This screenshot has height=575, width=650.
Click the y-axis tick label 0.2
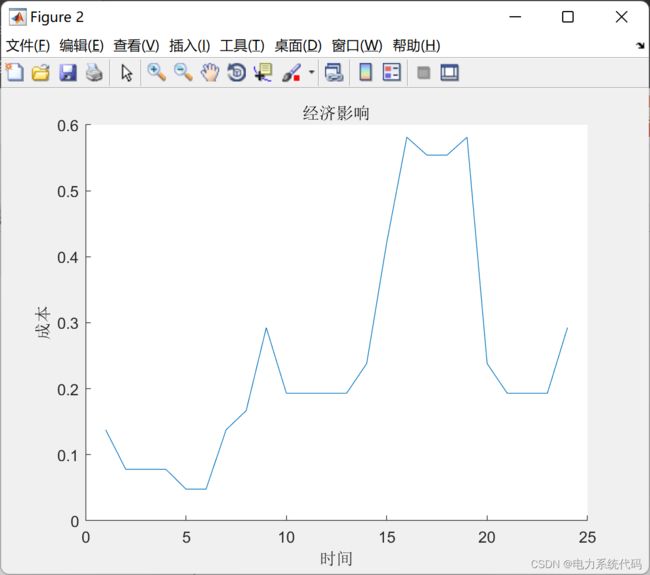click(x=68, y=390)
